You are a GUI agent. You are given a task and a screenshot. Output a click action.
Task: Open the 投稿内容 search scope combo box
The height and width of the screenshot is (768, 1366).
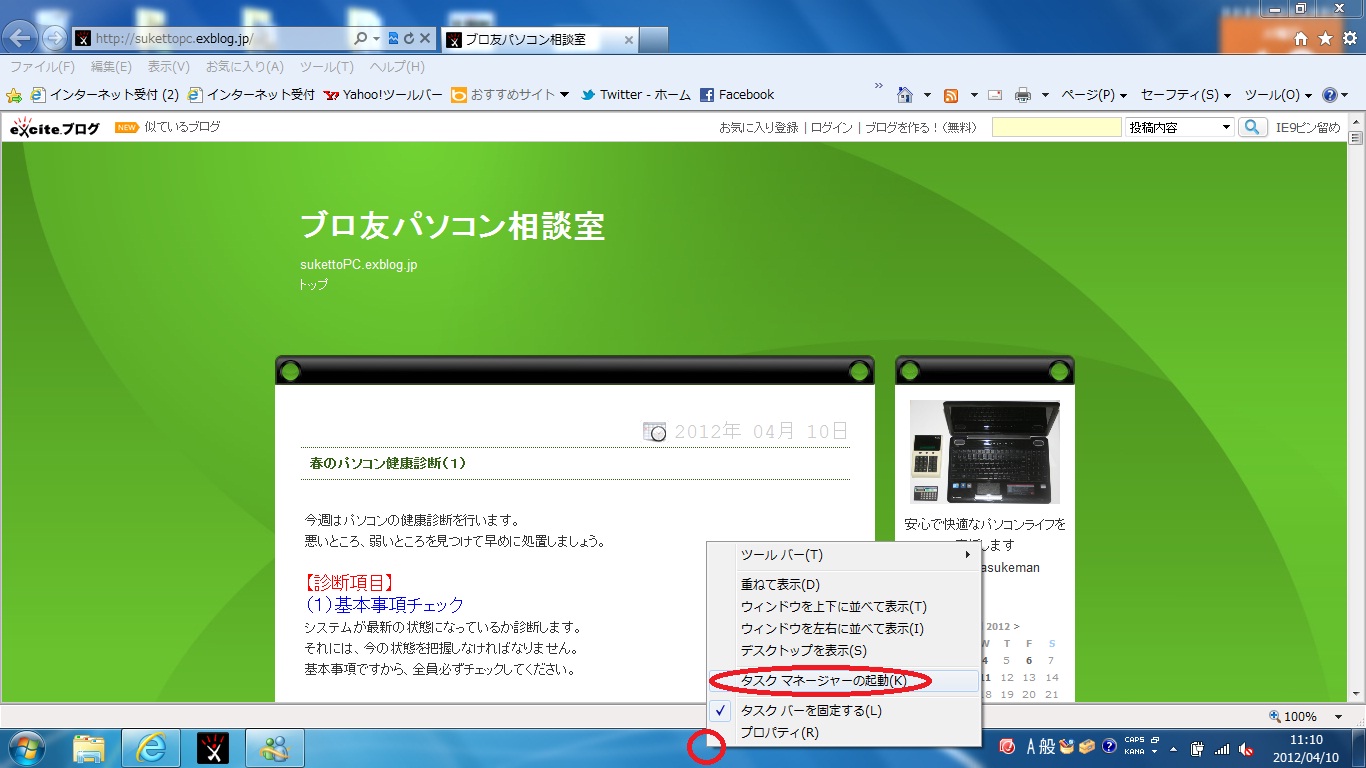(1180, 127)
